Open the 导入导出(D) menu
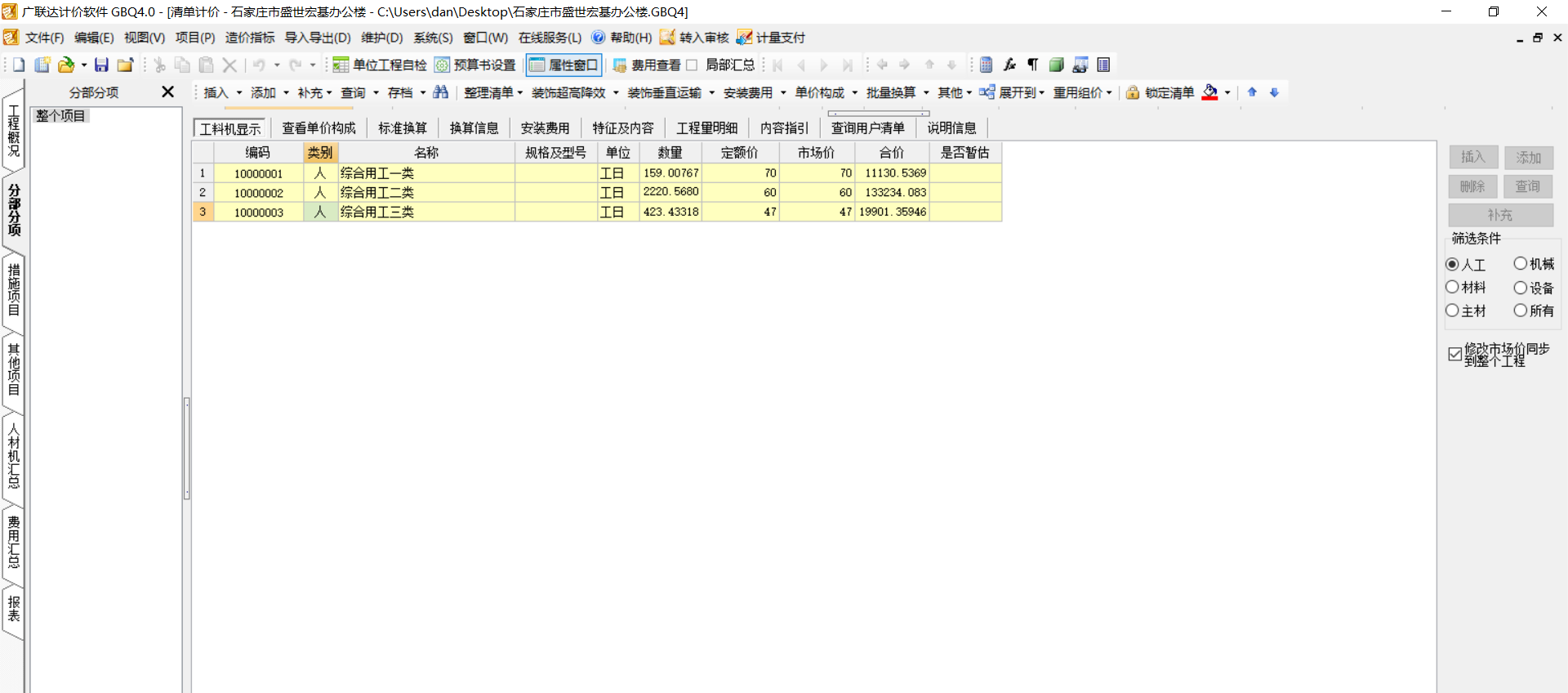The height and width of the screenshot is (693, 1568). point(318,38)
